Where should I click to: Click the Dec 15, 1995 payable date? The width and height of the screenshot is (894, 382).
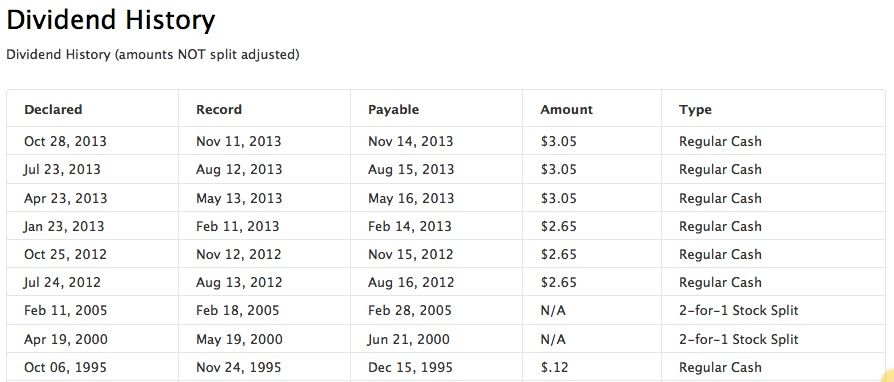(x=411, y=367)
